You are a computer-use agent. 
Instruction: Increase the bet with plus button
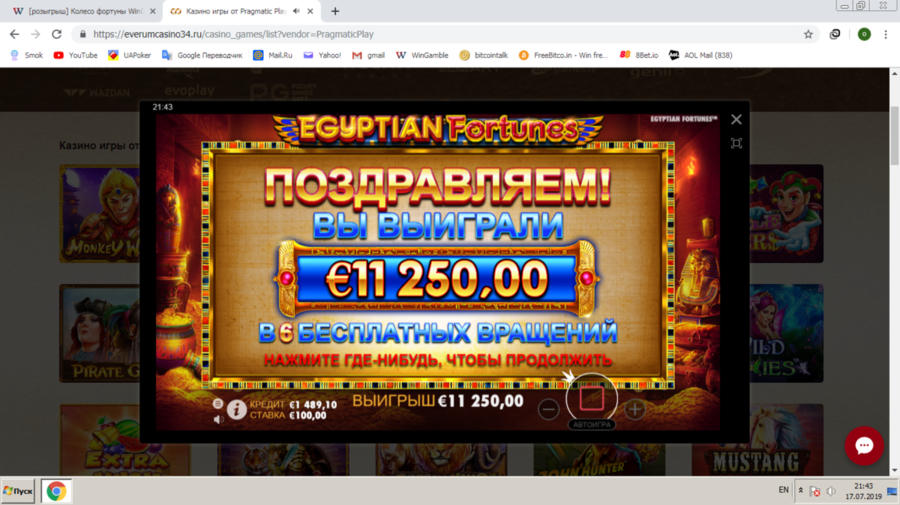pos(635,409)
